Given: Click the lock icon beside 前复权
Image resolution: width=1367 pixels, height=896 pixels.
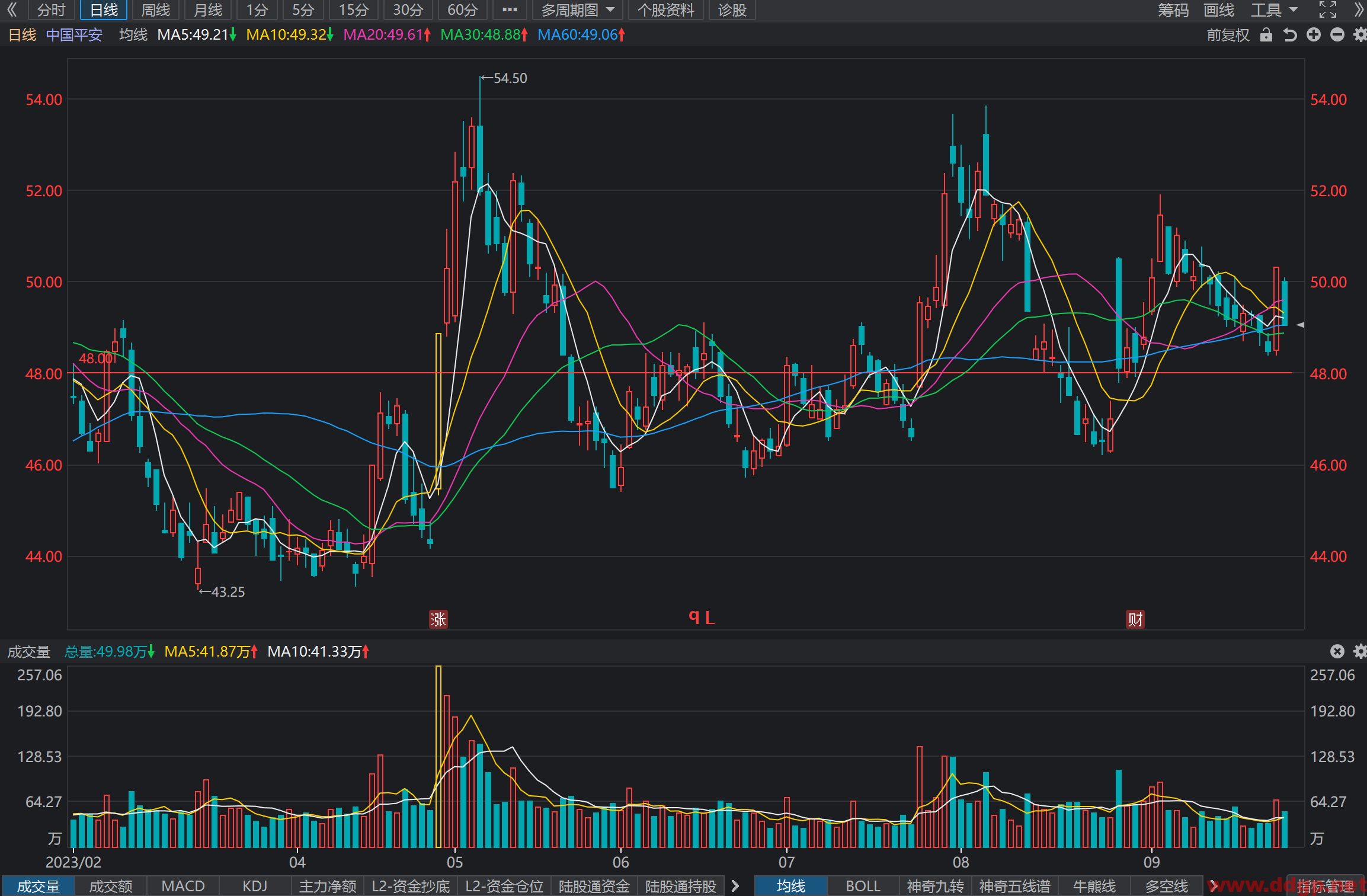Looking at the screenshot, I should (x=1266, y=35).
